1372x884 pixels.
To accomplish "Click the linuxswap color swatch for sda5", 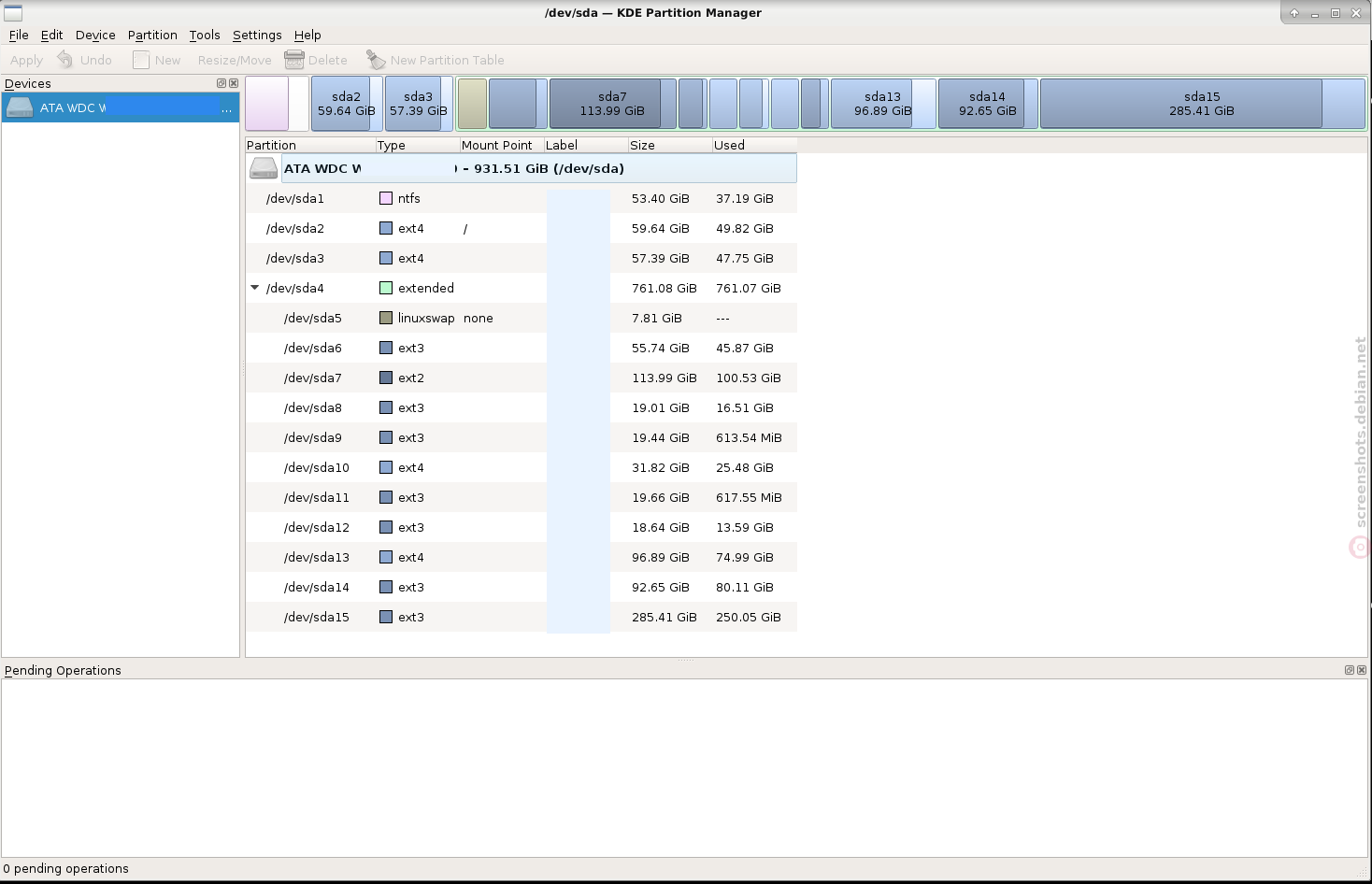I will (386, 318).
